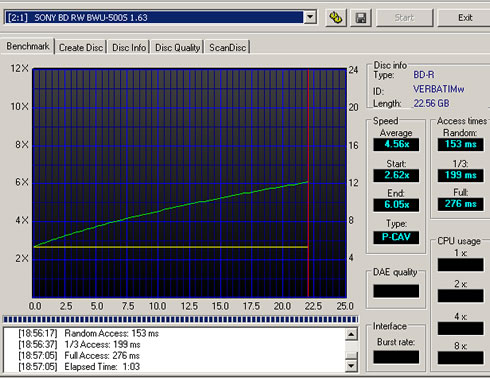The image size is (490, 378).
Task: Click the Exit button
Action: point(465,18)
